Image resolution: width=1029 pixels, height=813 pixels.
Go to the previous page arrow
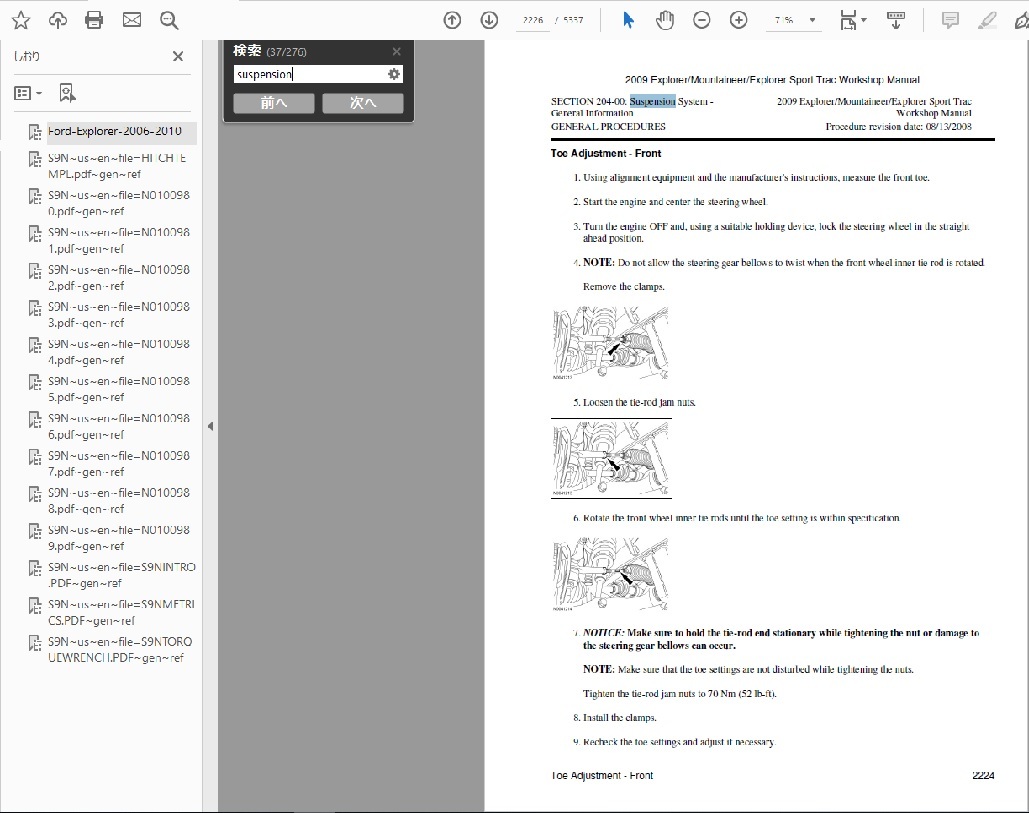pos(452,20)
